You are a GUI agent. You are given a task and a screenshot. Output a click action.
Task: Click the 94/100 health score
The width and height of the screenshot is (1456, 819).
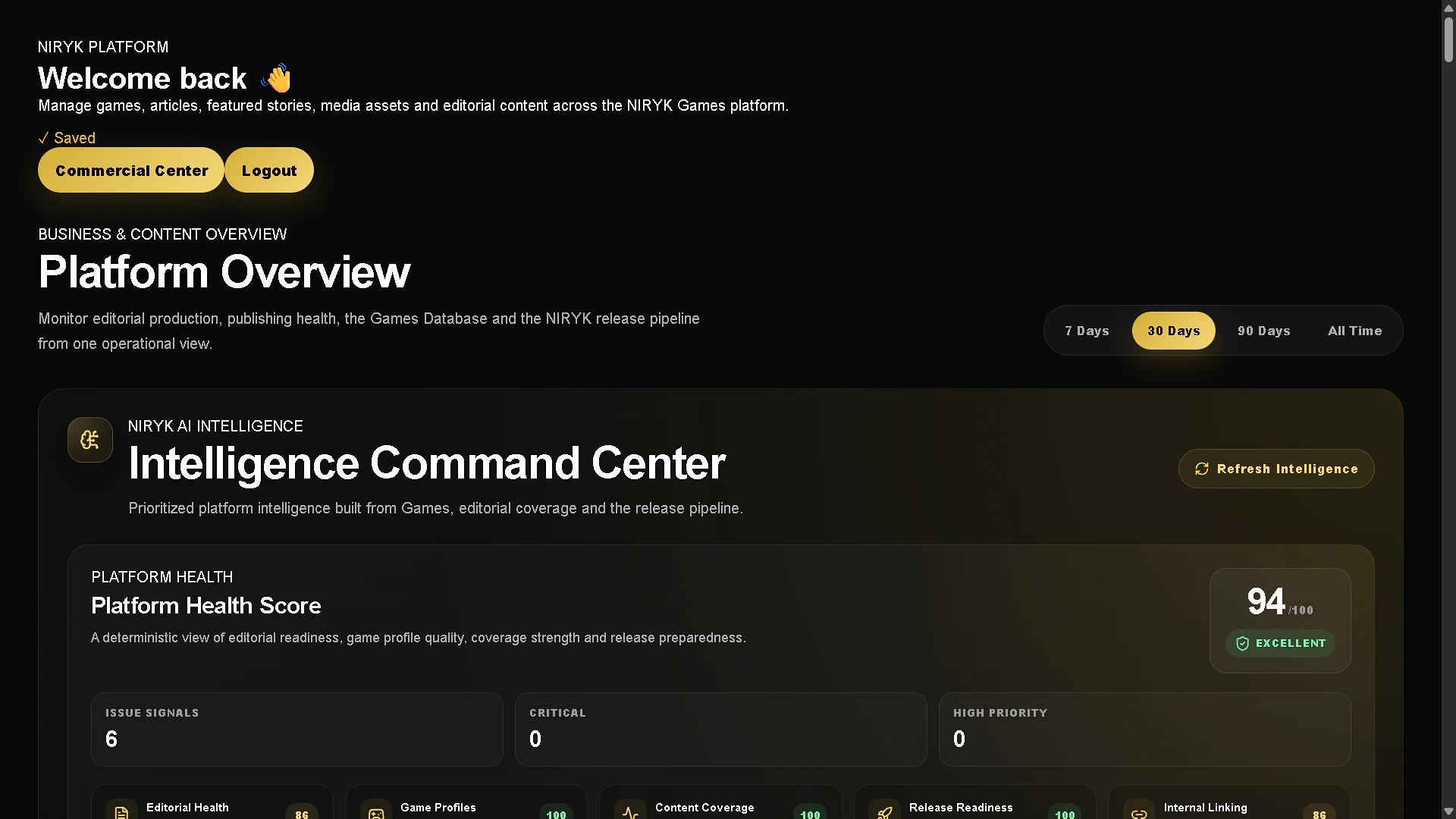(1280, 602)
